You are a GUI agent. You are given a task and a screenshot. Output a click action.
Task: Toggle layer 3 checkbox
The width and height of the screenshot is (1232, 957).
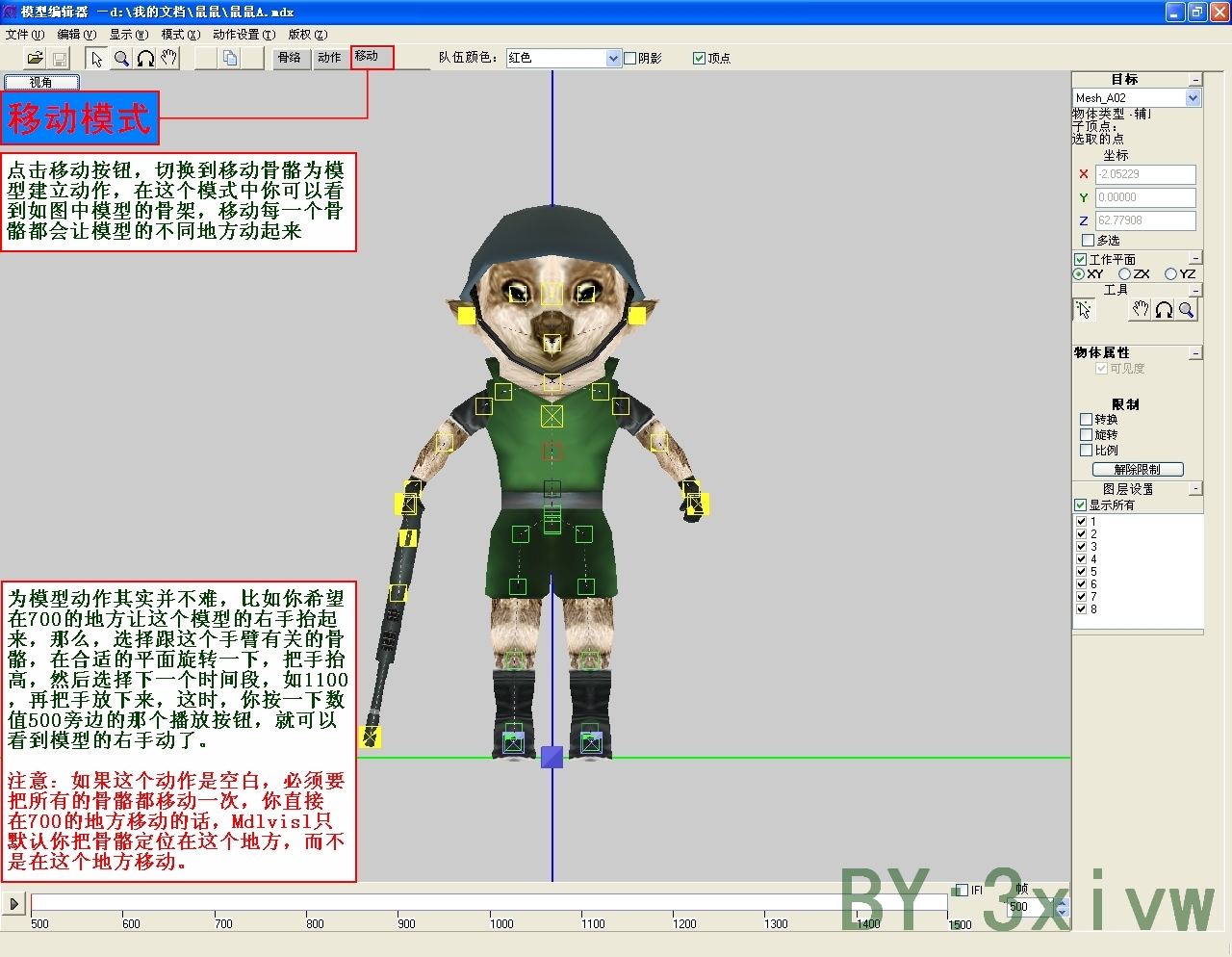1081,547
